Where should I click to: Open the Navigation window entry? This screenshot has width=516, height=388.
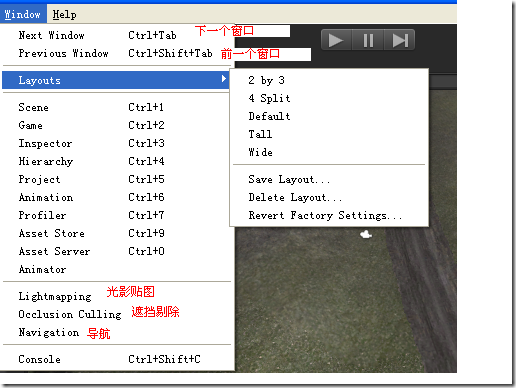[117, 332]
